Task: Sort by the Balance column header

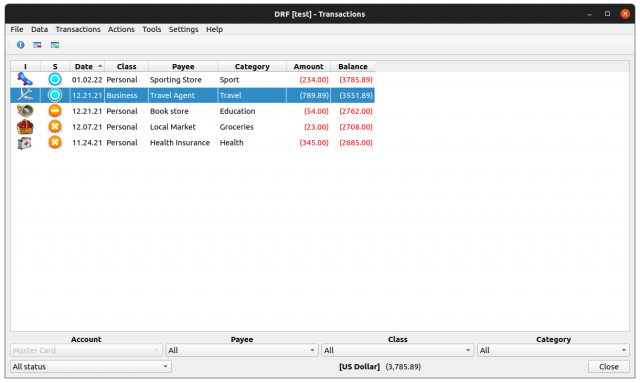Action: coord(353,67)
